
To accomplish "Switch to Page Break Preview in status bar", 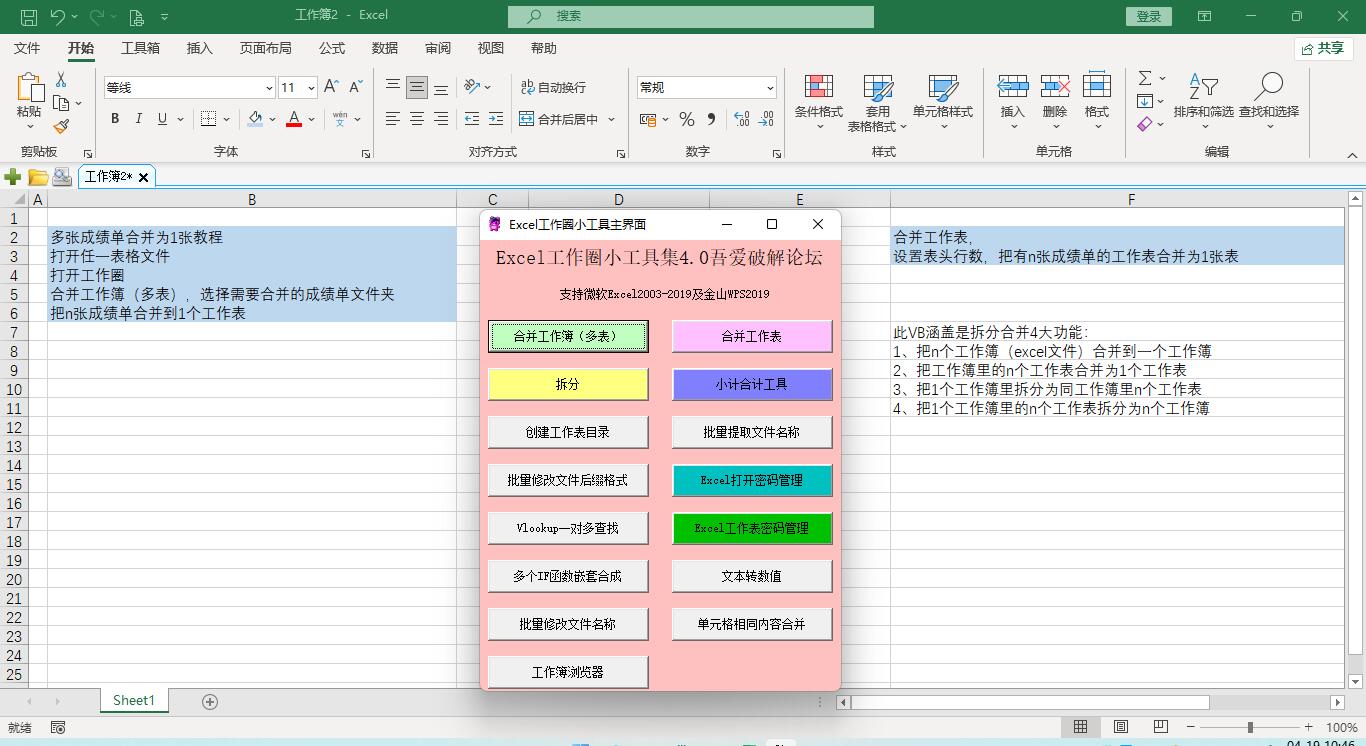I will click(x=1160, y=727).
